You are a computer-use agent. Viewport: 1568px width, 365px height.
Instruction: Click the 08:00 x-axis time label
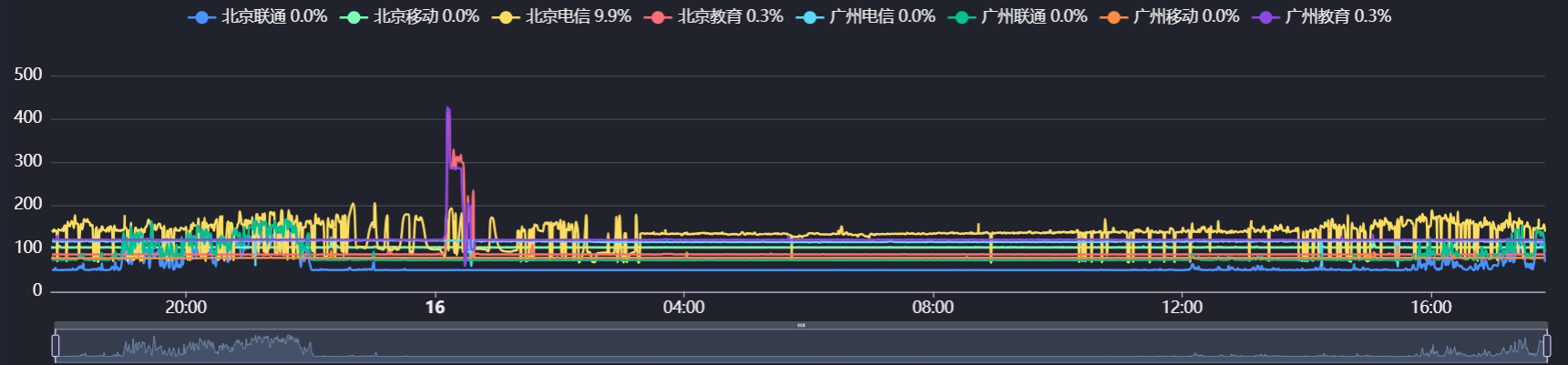click(x=933, y=308)
